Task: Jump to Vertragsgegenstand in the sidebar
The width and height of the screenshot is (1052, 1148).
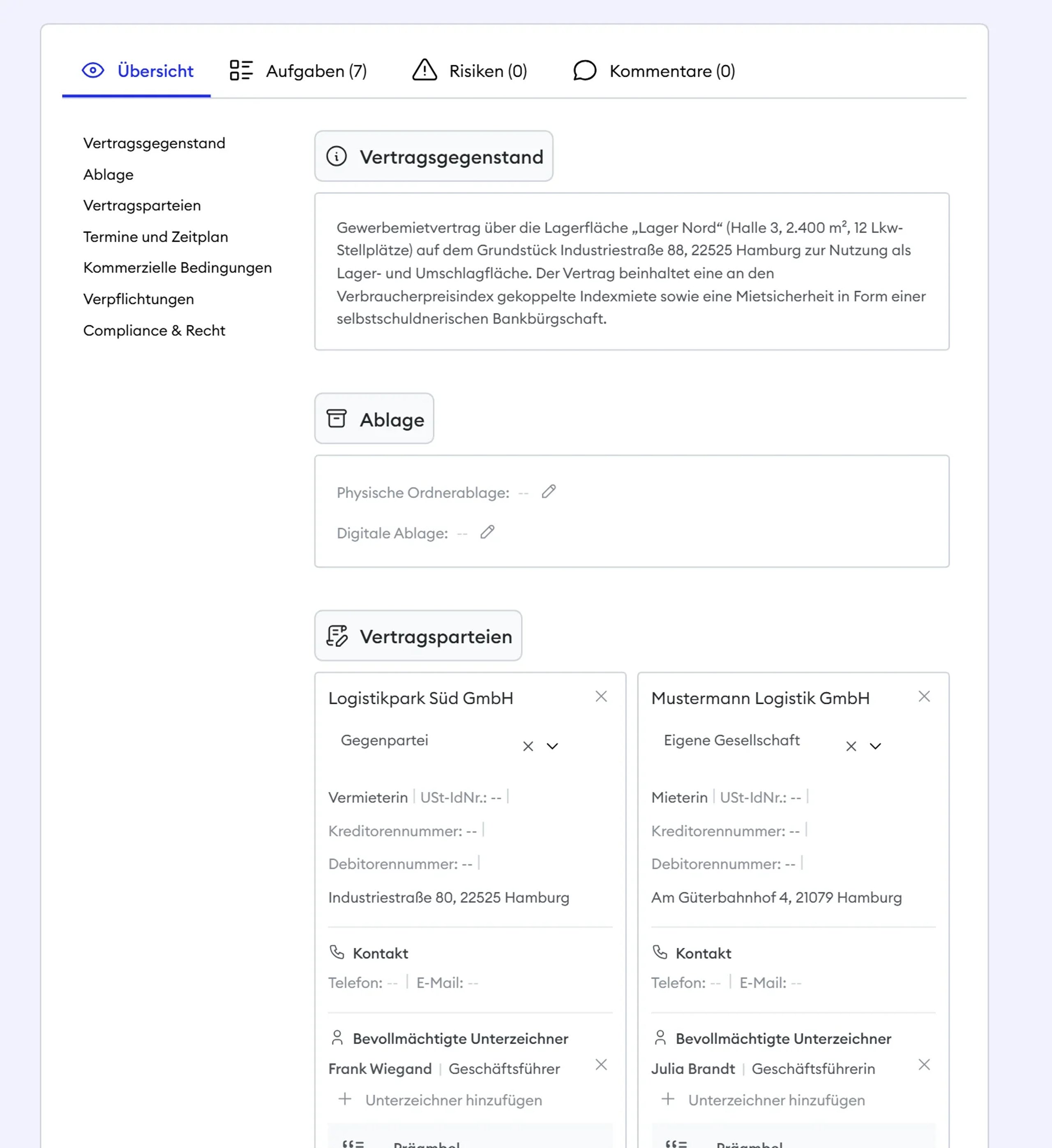Action: click(155, 143)
